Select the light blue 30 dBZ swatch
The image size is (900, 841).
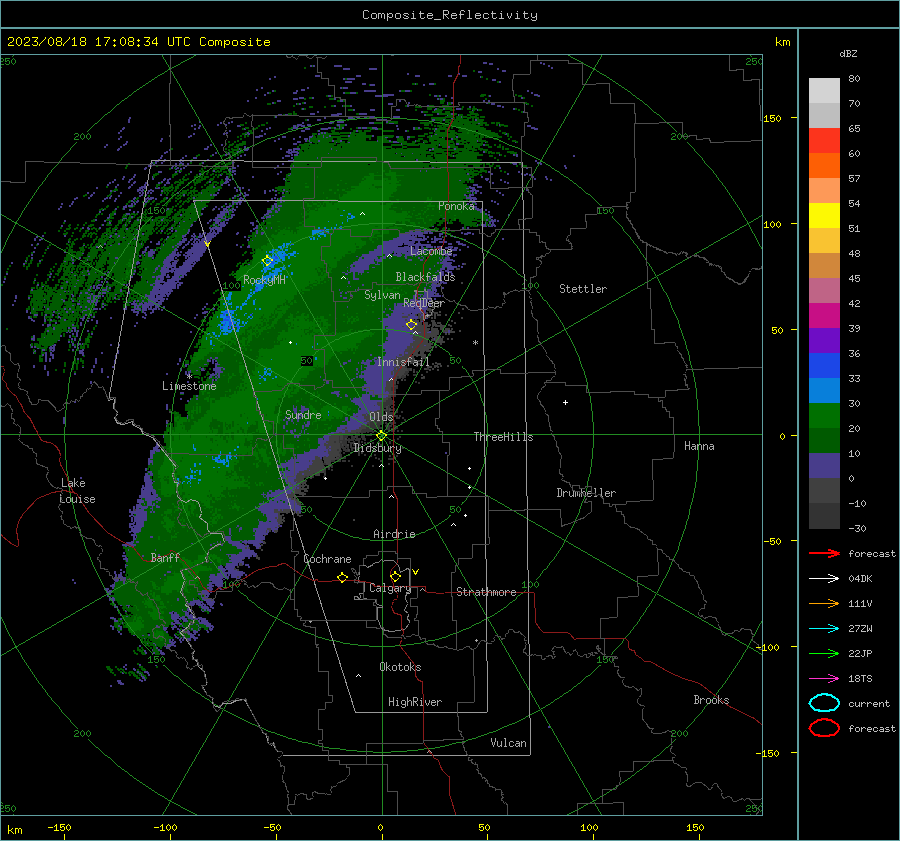pos(824,390)
